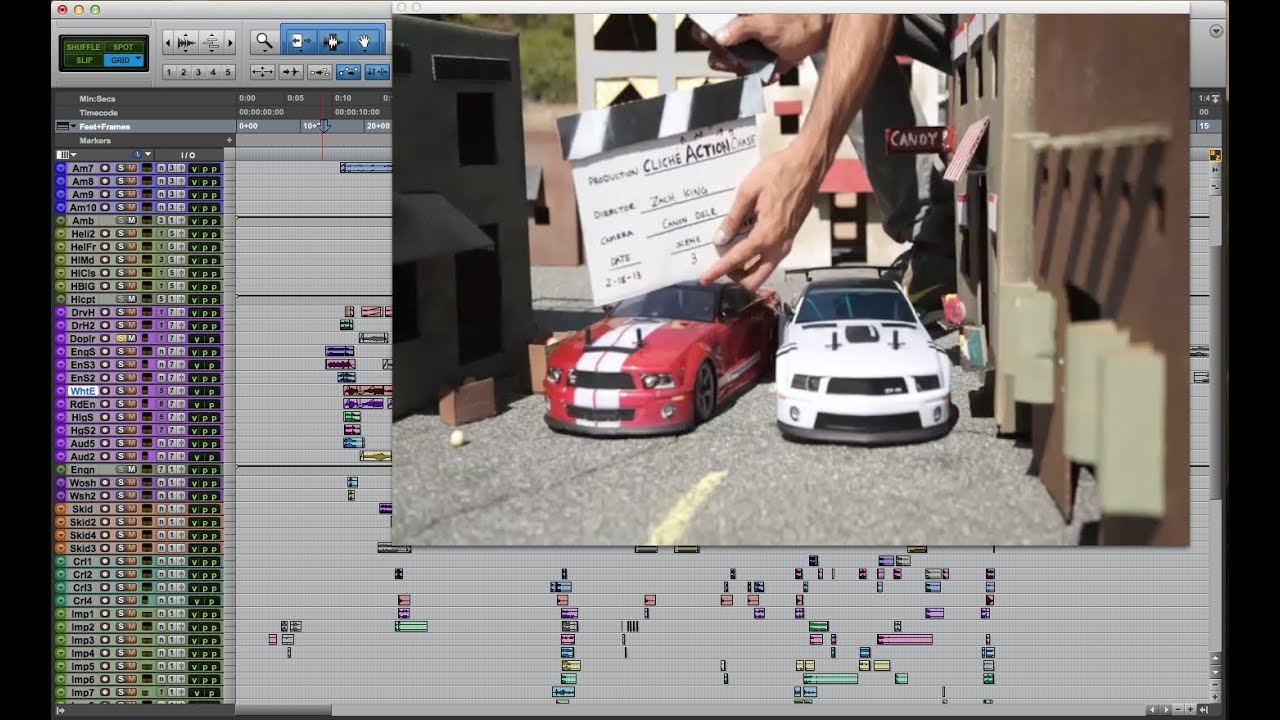Toggle Mirrored MIDI Editing button
Screen dimensions: 1280x720
coord(320,72)
